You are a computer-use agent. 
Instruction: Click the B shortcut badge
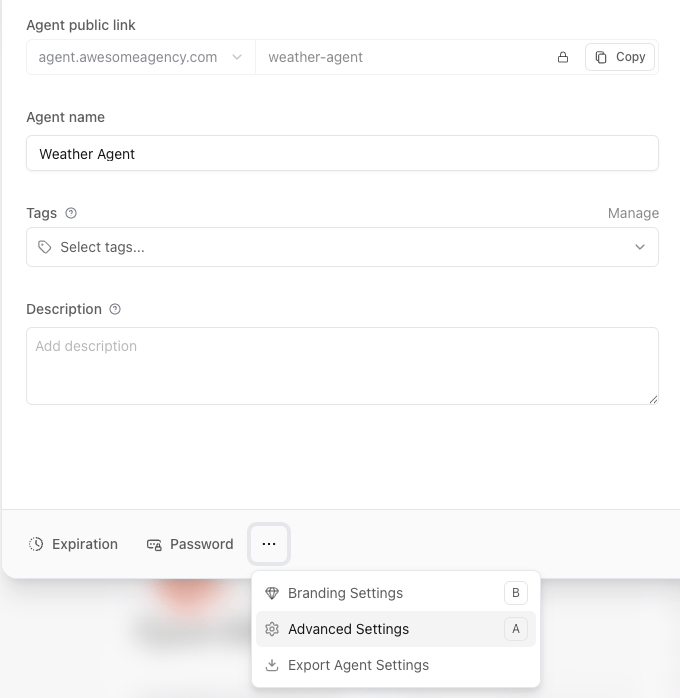[516, 593]
